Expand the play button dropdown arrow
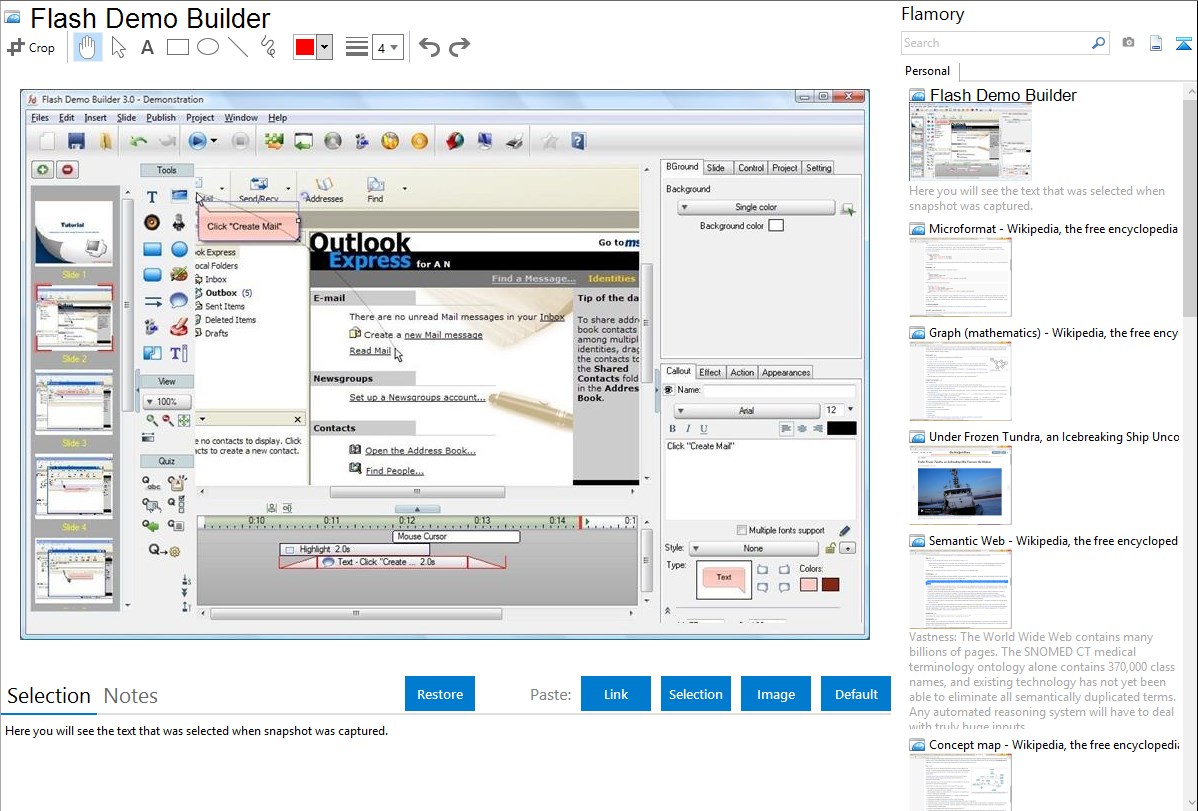The image size is (1198, 811). (x=214, y=141)
